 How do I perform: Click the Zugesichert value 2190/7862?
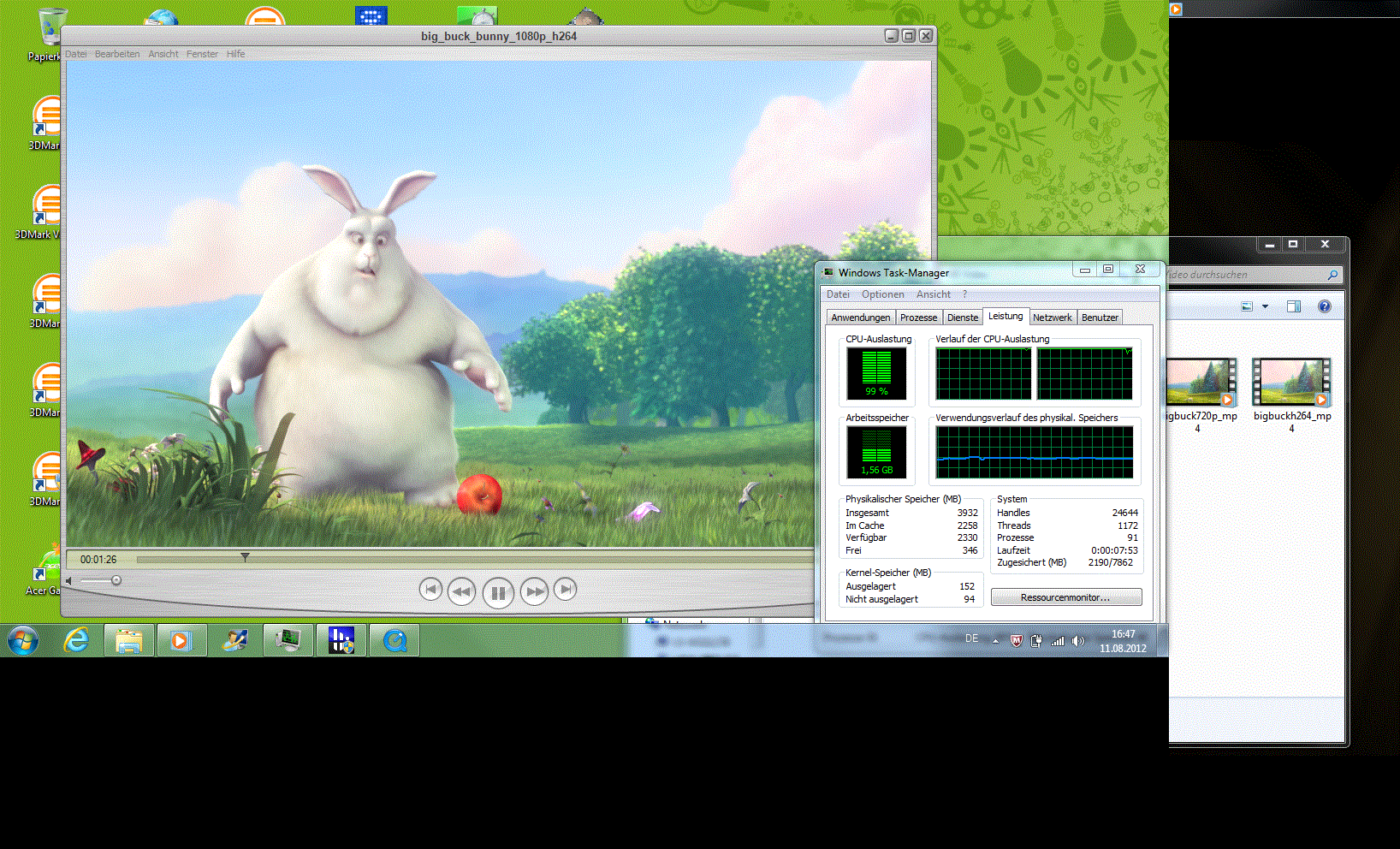click(x=1111, y=562)
